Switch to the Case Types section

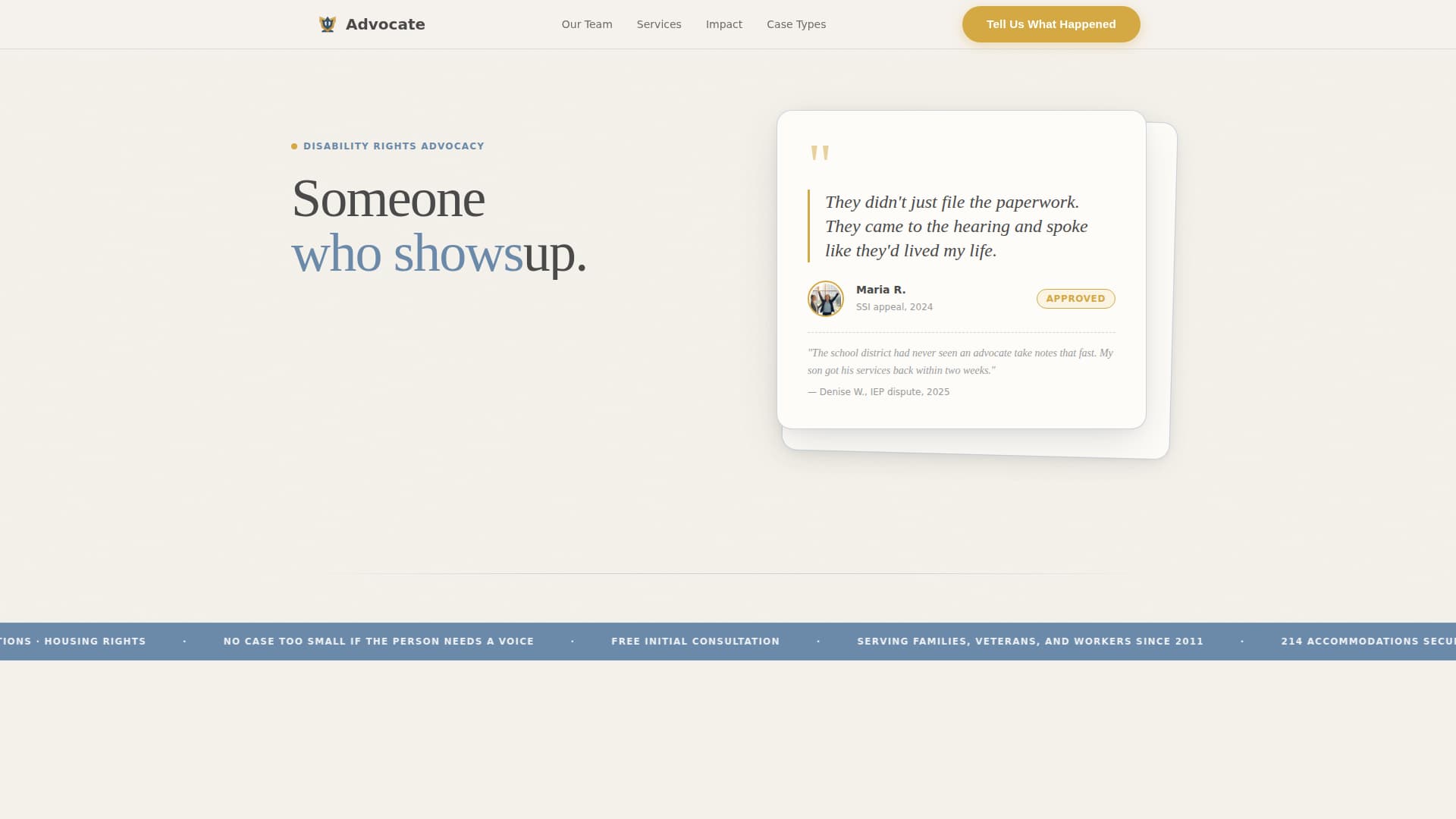pos(796,24)
